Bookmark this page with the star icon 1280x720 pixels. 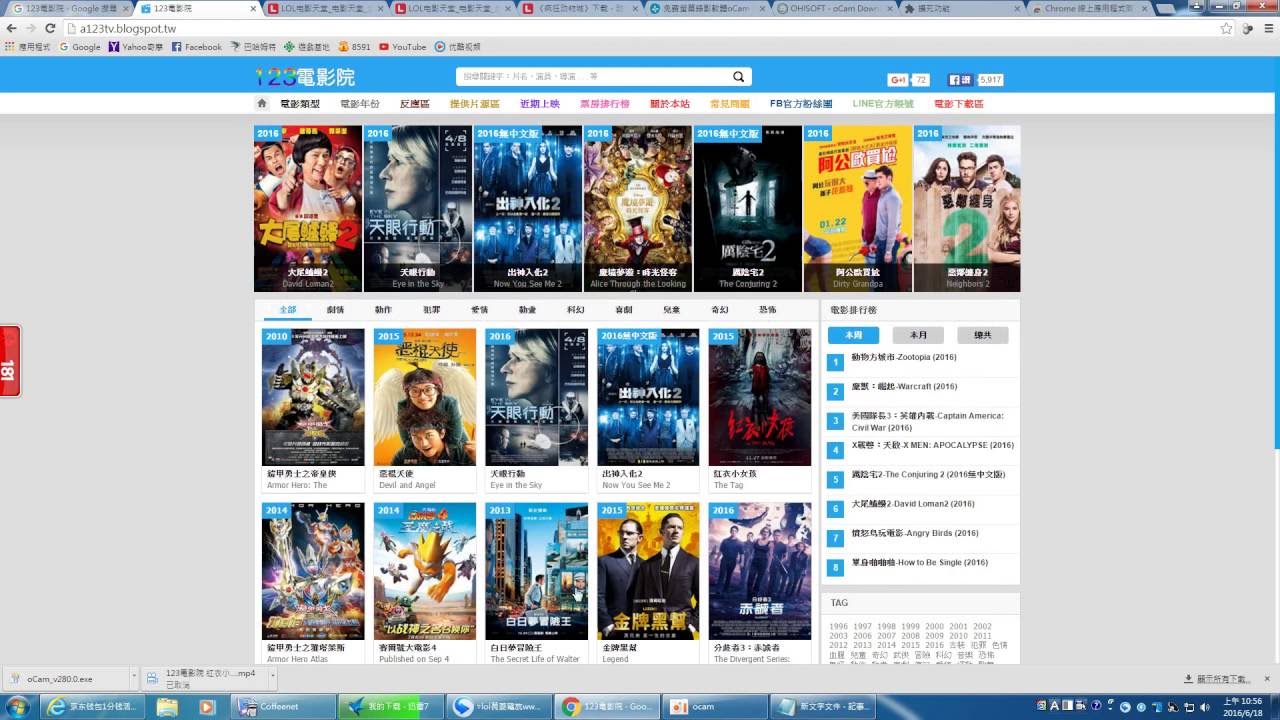pyautogui.click(x=1226, y=28)
